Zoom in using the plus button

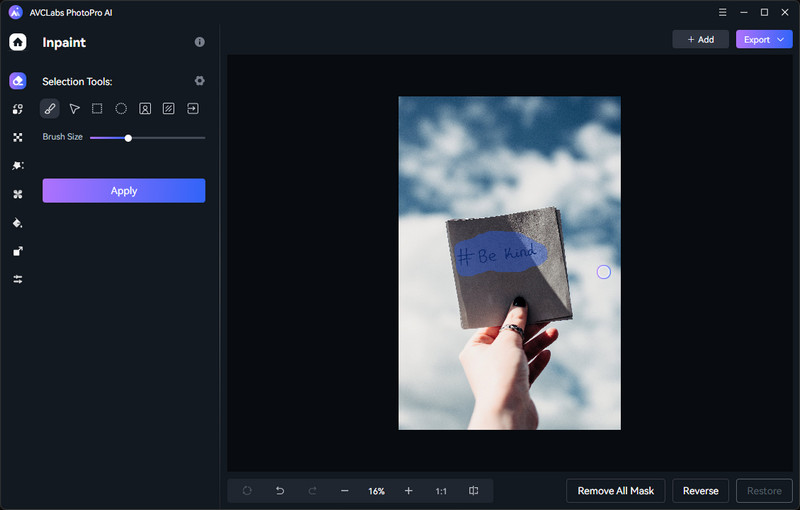[408, 491]
